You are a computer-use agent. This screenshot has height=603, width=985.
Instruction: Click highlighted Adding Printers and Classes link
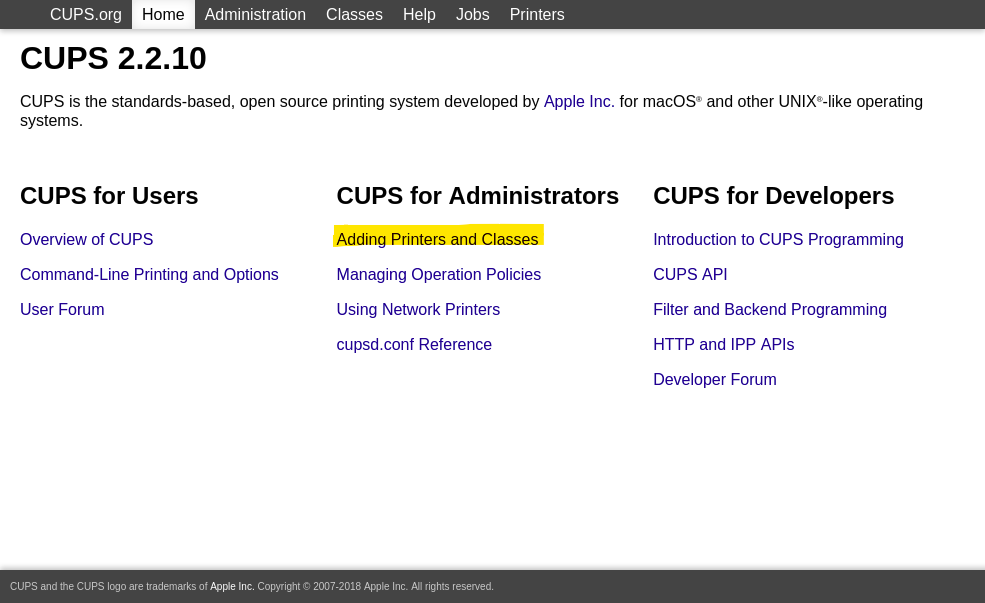437,240
